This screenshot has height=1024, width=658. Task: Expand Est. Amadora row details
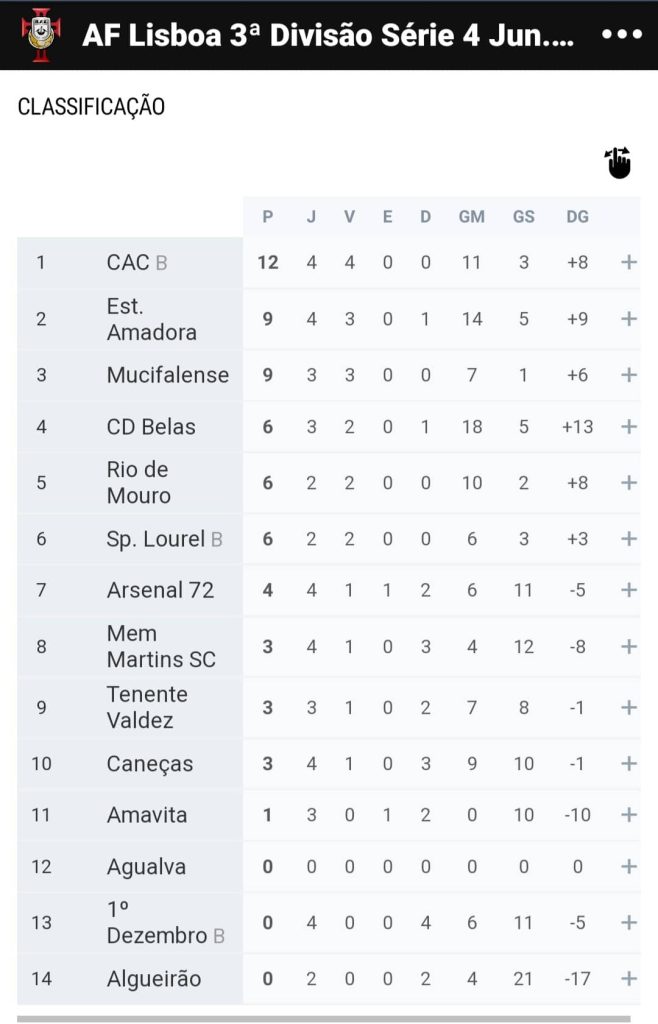629,319
